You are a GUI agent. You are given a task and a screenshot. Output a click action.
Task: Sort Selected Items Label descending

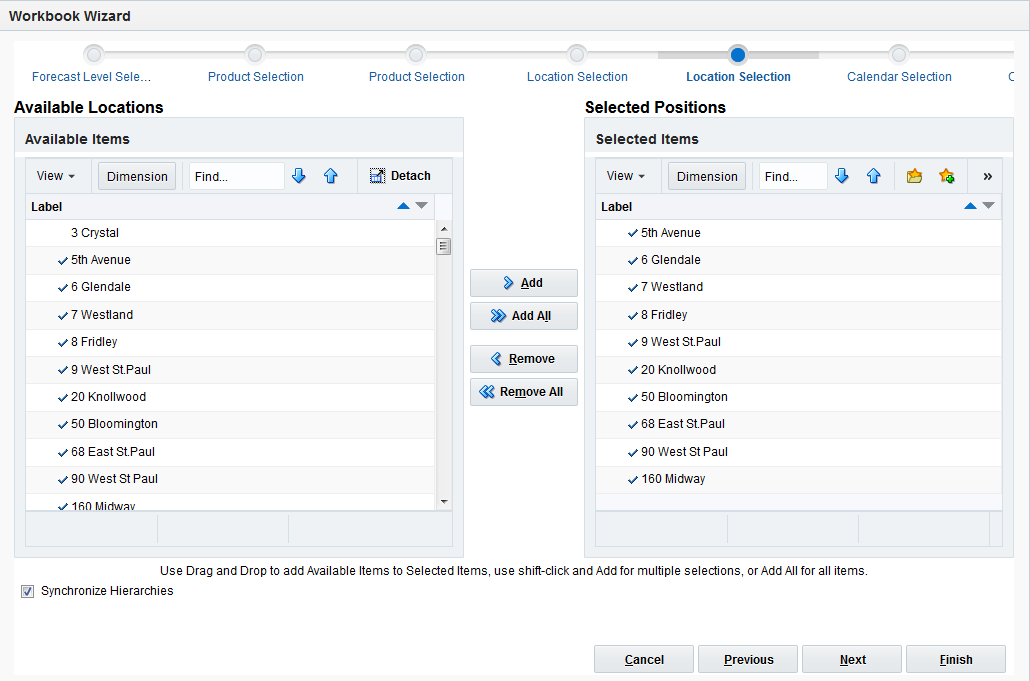coord(989,206)
